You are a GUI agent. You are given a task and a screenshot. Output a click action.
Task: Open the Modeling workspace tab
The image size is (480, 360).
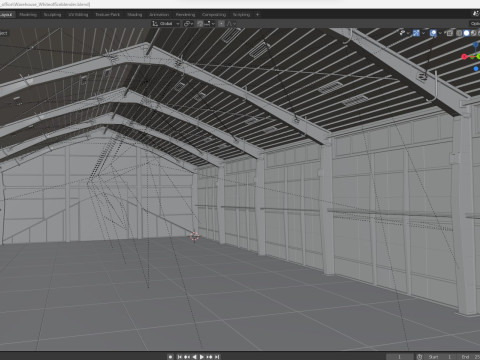28,15
